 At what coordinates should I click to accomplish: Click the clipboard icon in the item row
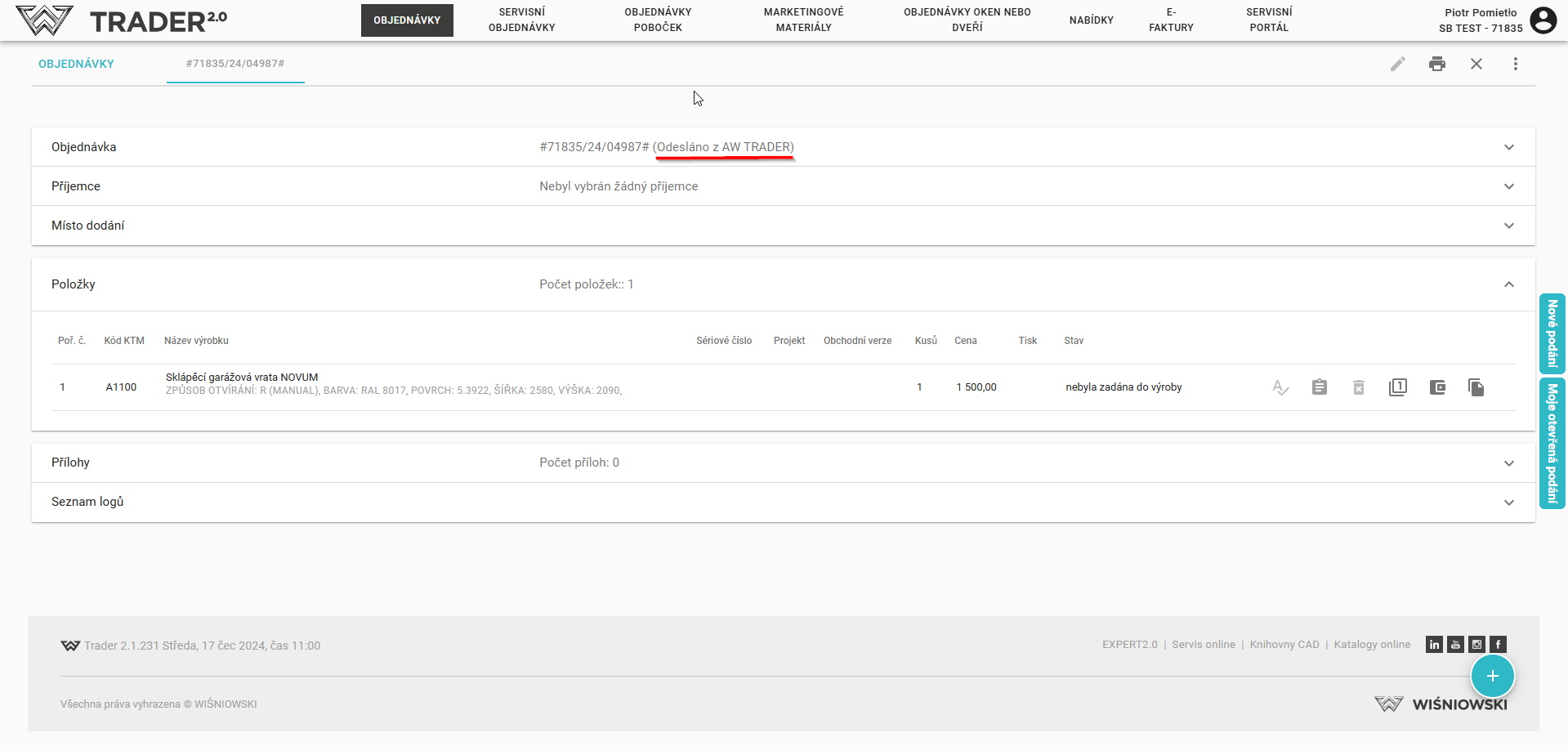coord(1319,387)
